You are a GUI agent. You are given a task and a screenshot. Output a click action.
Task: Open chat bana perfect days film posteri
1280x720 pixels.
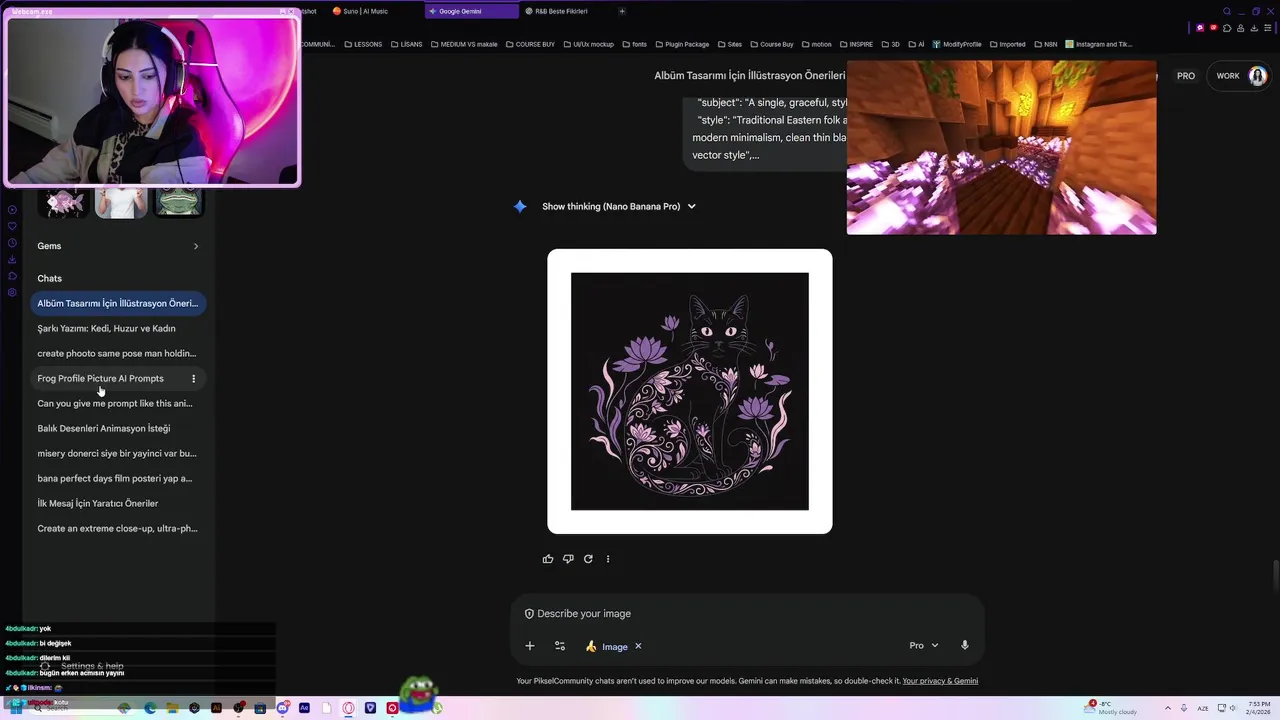point(117,478)
